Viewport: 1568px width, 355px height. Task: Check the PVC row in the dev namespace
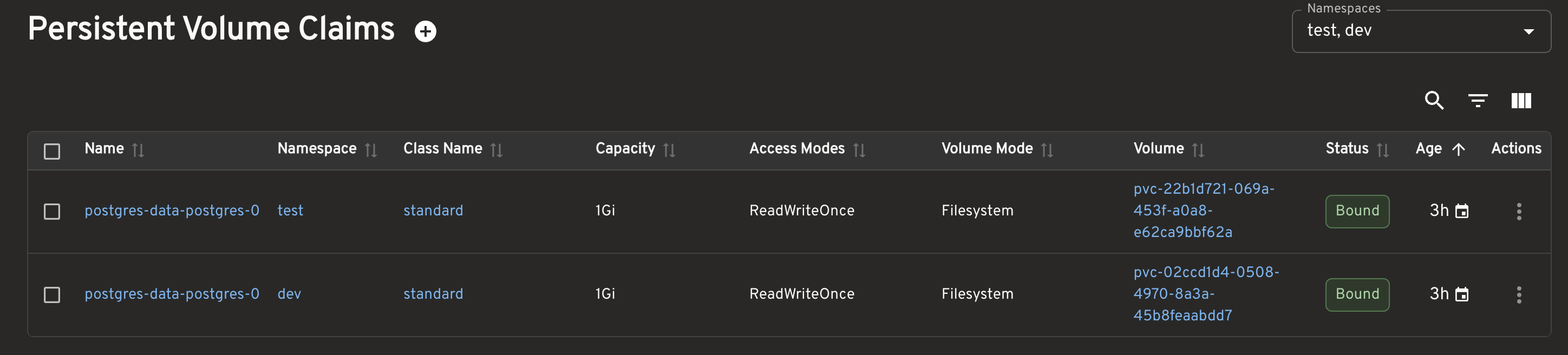[x=52, y=294]
